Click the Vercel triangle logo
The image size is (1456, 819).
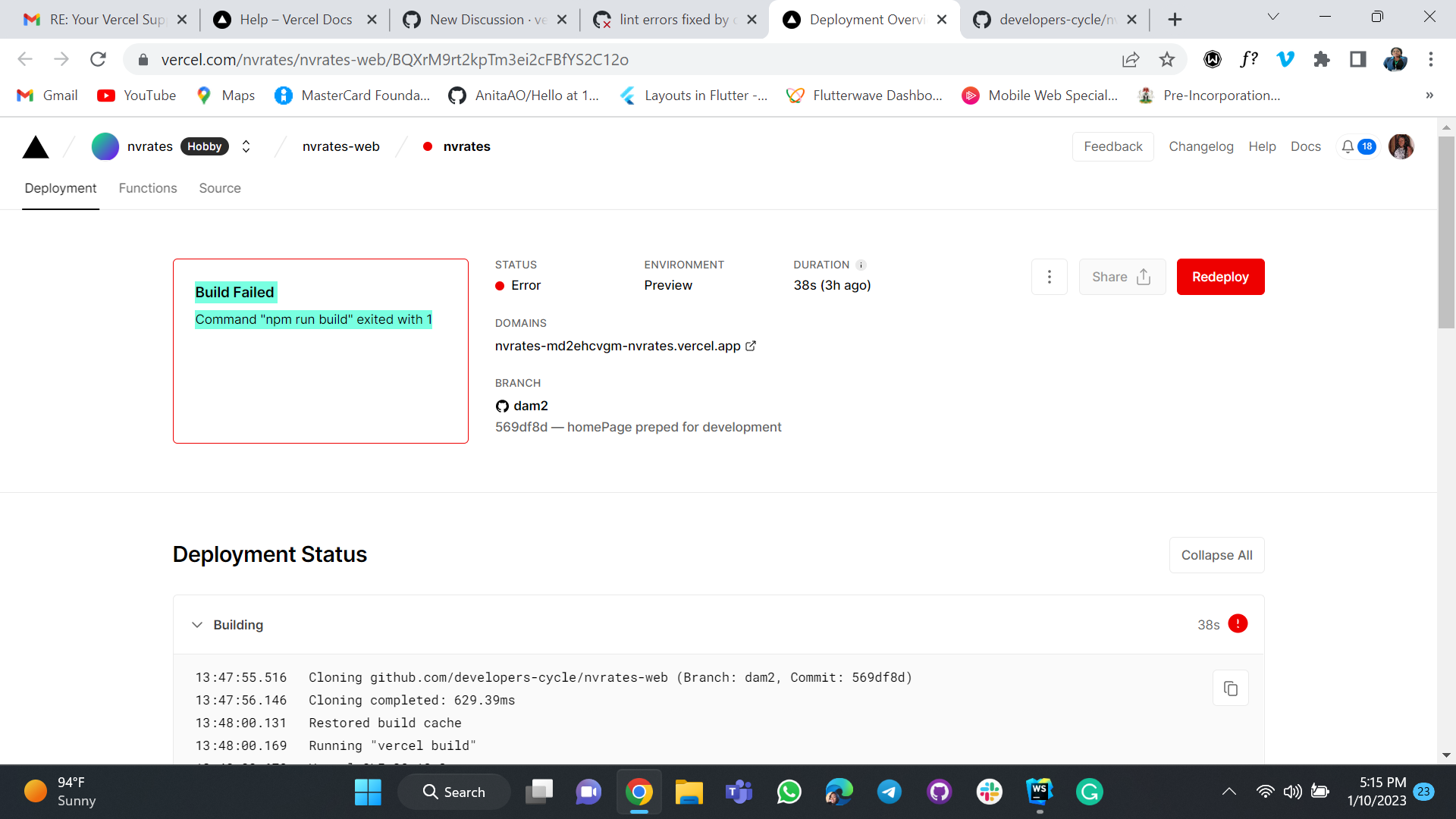click(36, 147)
